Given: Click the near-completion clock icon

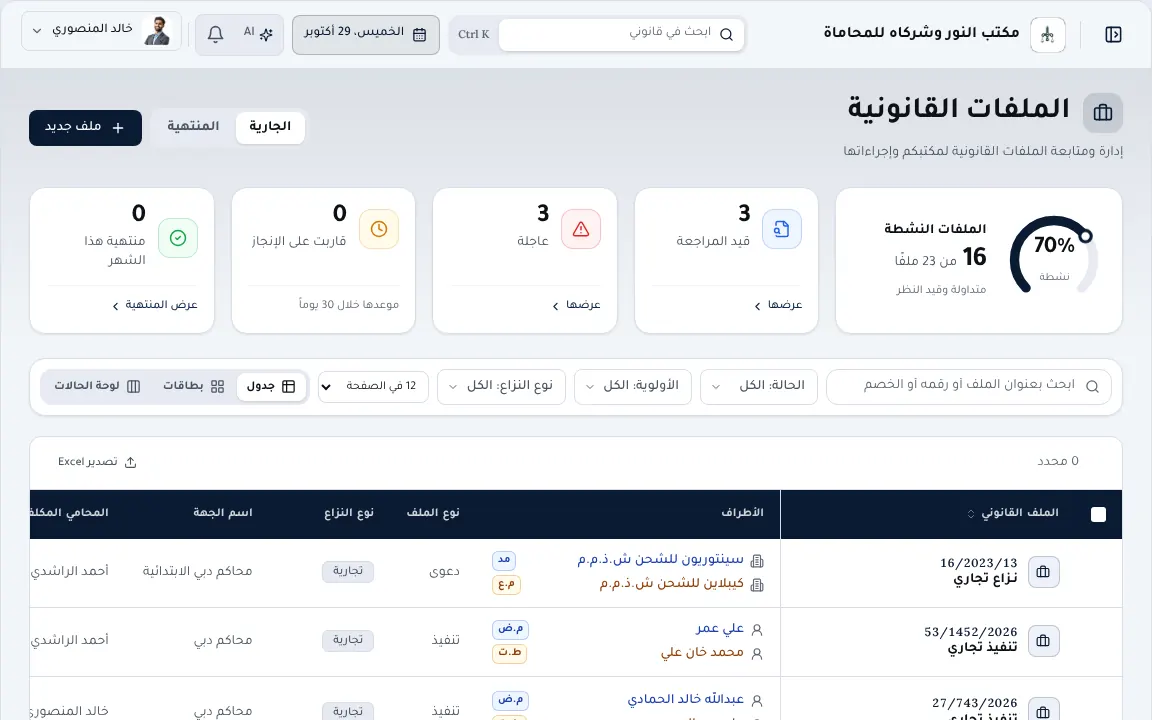Looking at the screenshot, I should [379, 229].
